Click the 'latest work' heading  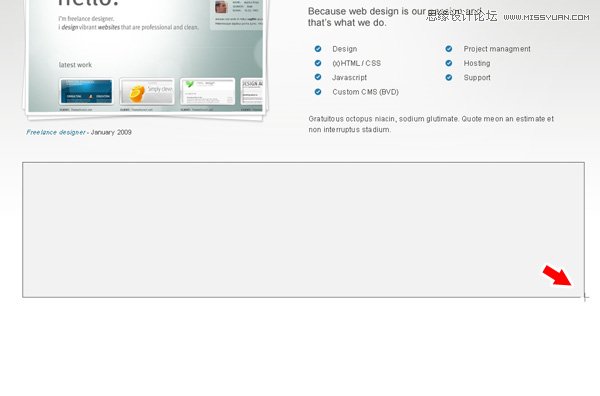[x=75, y=65]
